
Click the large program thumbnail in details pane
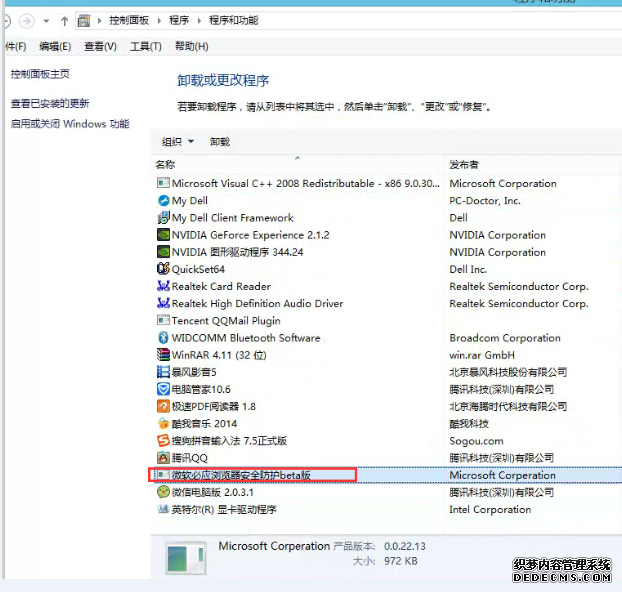pyautogui.click(x=186, y=558)
